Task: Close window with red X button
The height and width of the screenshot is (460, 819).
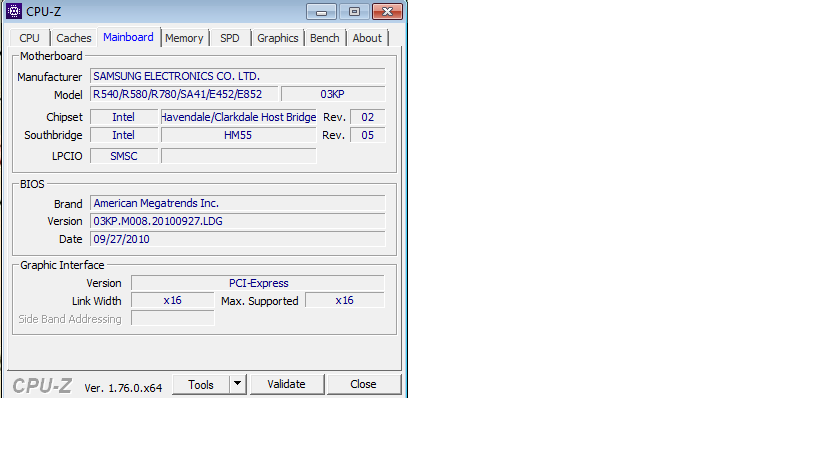Action: 387,11
